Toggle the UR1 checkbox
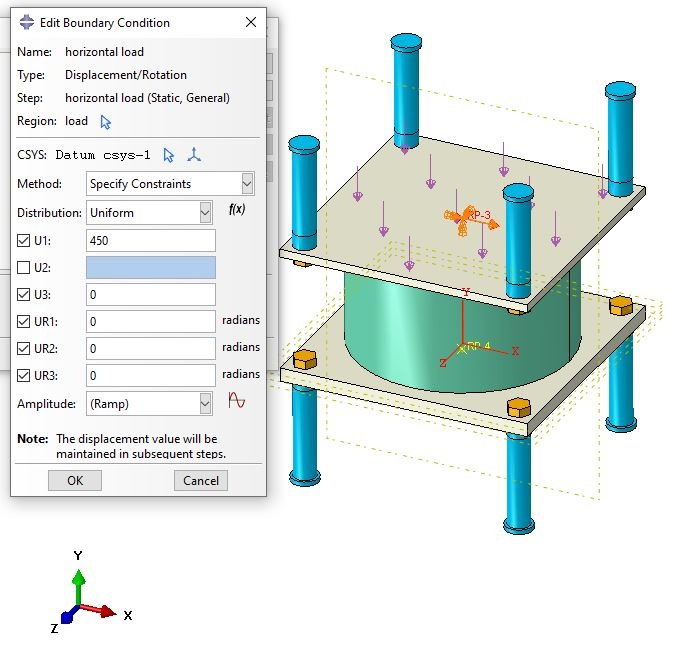Viewport: 682px width, 647px height. 23,321
